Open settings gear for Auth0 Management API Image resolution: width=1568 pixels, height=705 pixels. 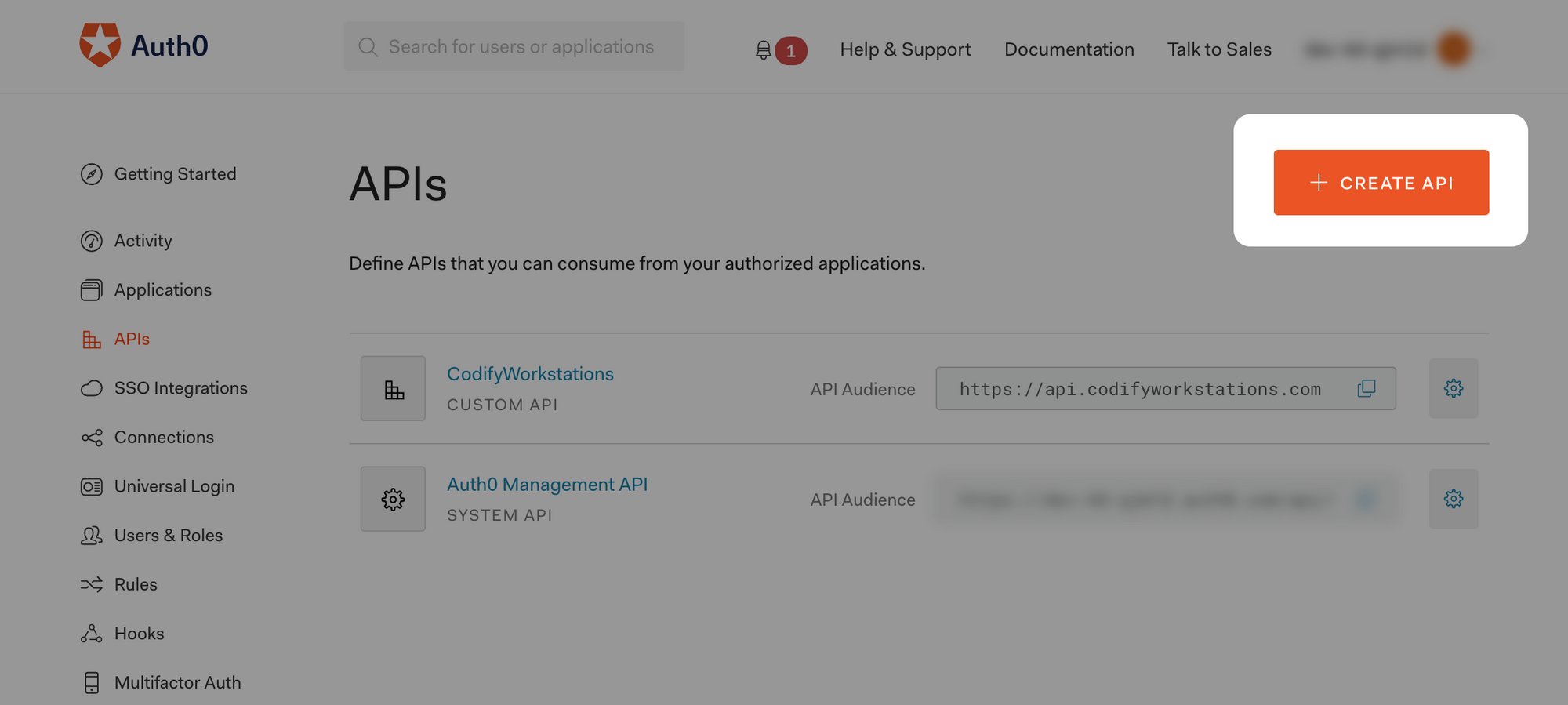point(1454,499)
